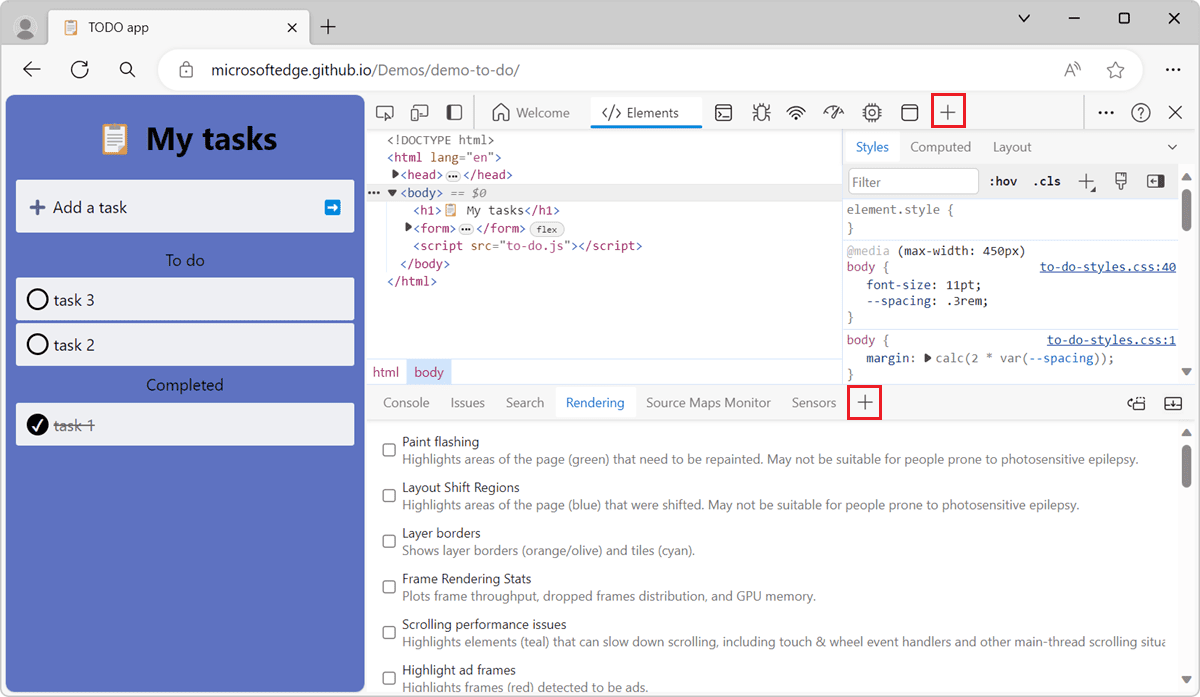1200x697 pixels.
Task: Submit the blue arrow Add task button
Action: pos(333,207)
